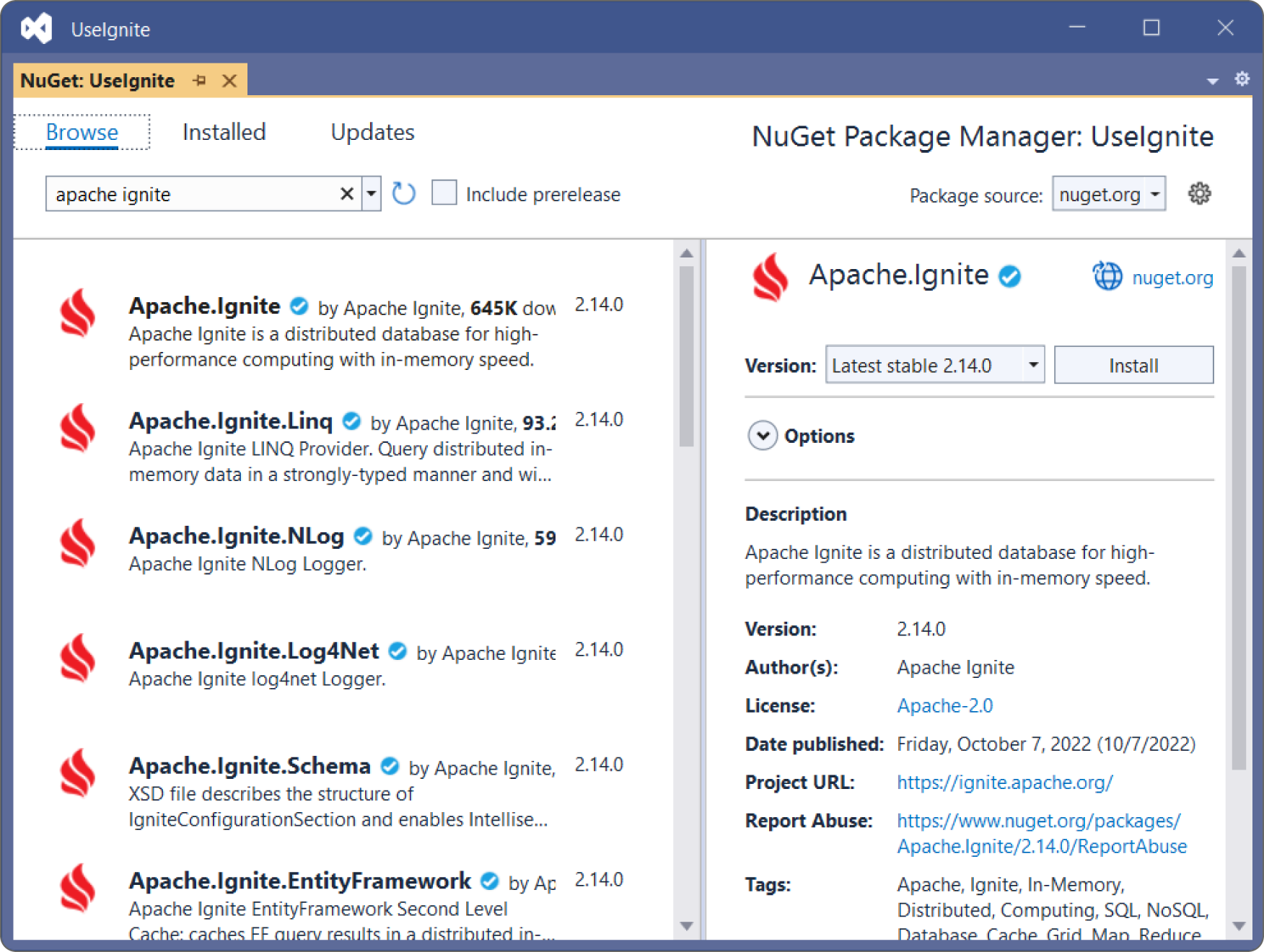Click the Apache Ignite NLog Logger description

247,564
